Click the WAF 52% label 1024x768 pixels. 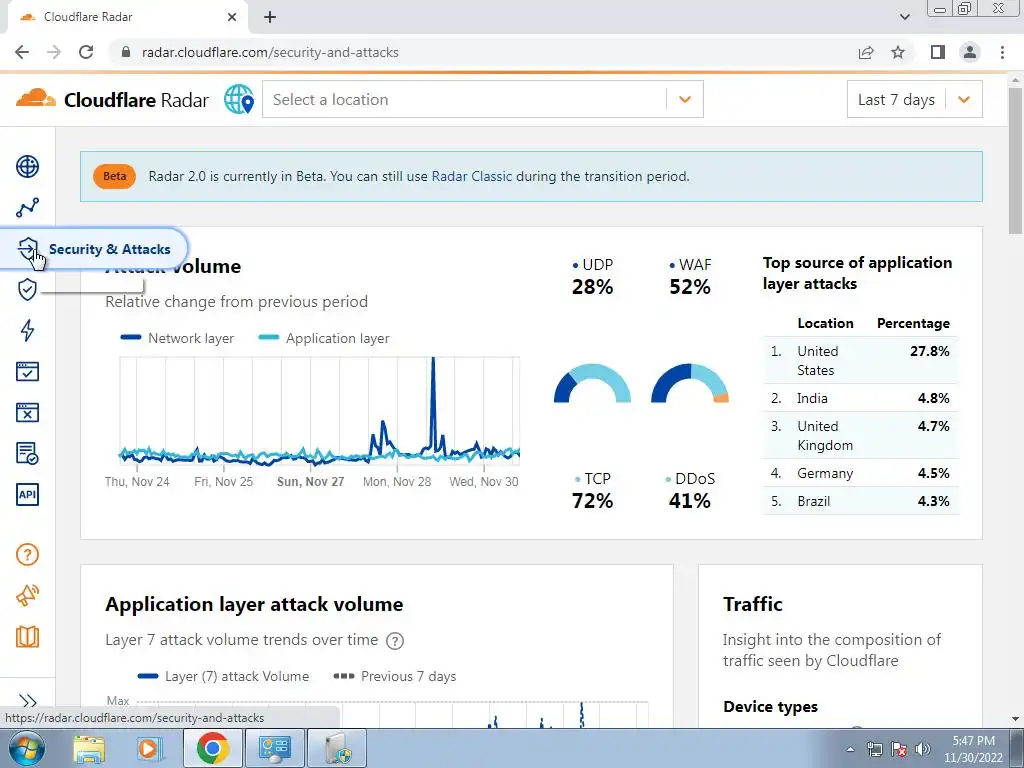pos(690,276)
